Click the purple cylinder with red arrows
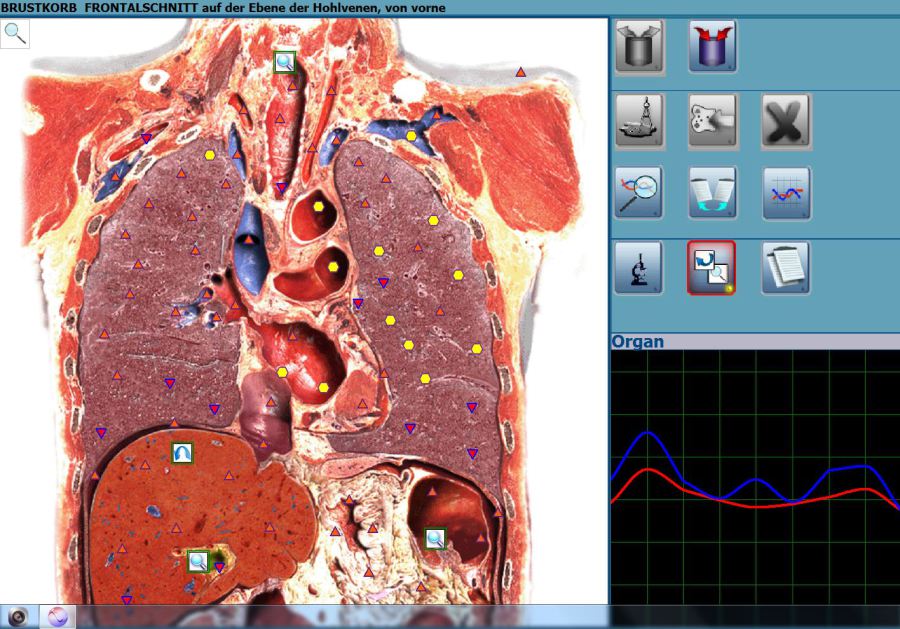This screenshot has width=900, height=629. point(712,47)
